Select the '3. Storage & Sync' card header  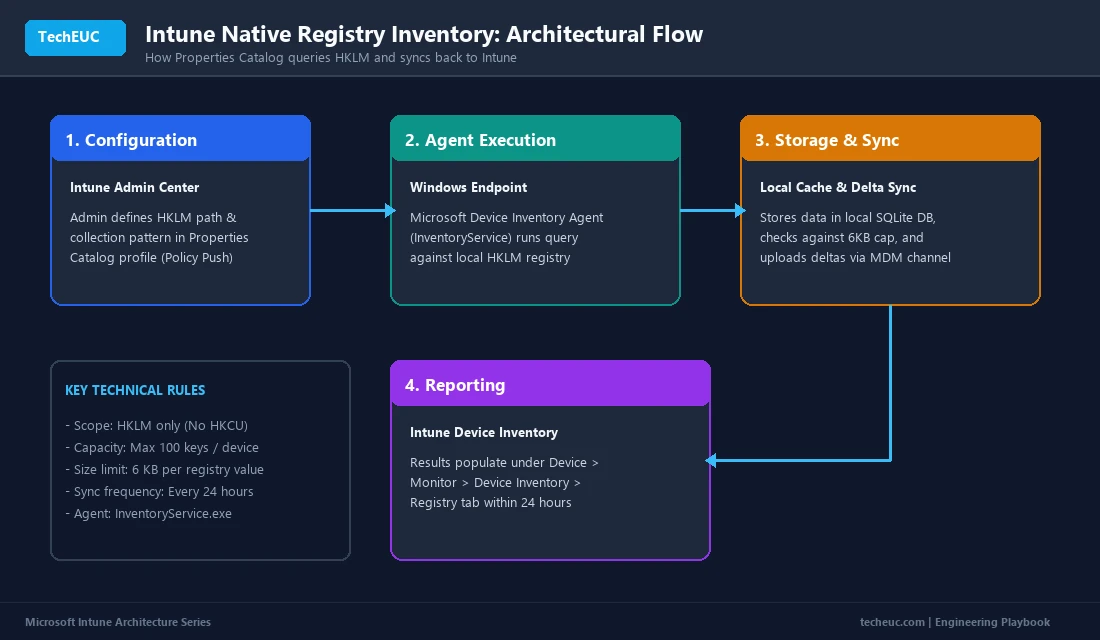point(890,139)
